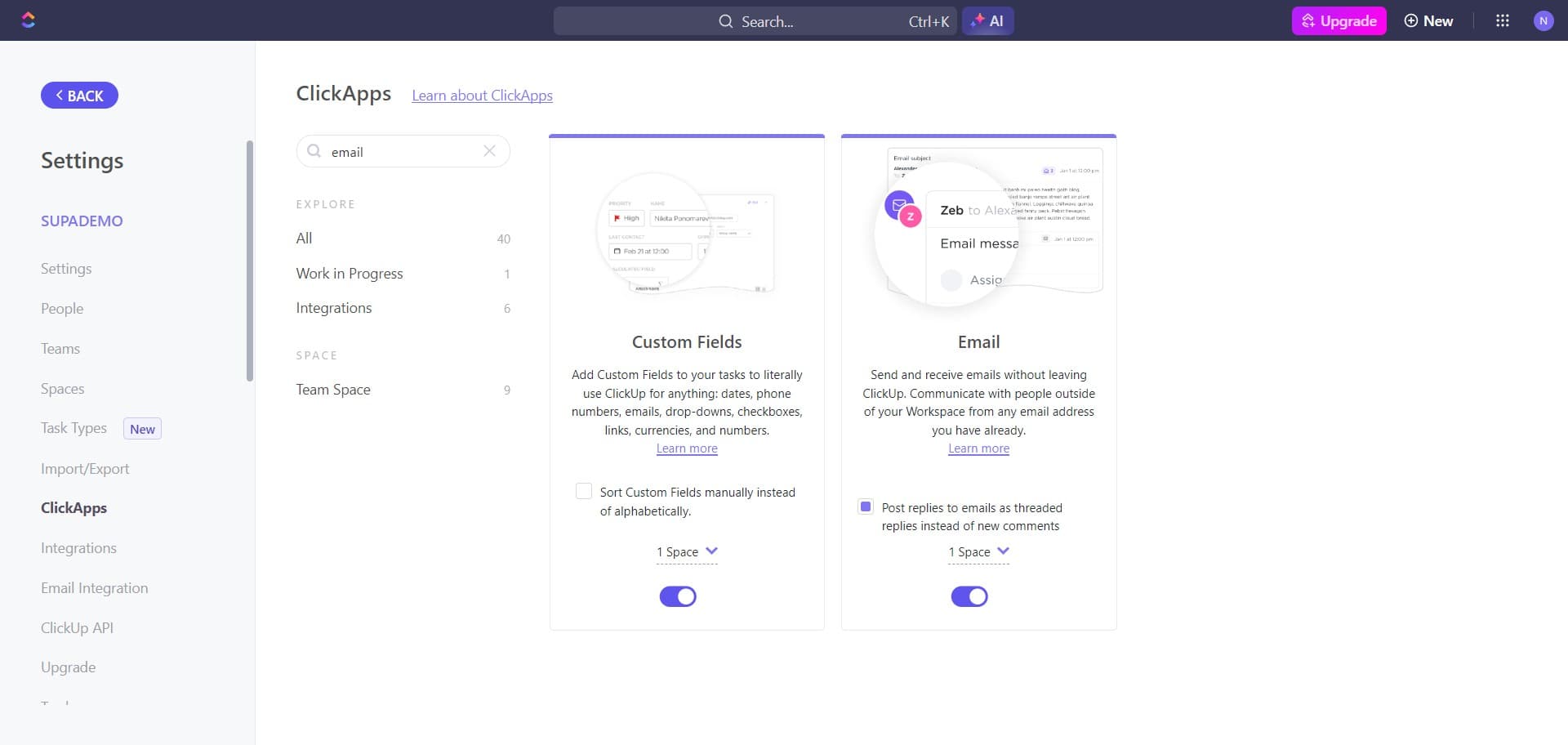Click the ClickUp logo icon
The width and height of the screenshot is (1568, 745).
coord(29,20)
